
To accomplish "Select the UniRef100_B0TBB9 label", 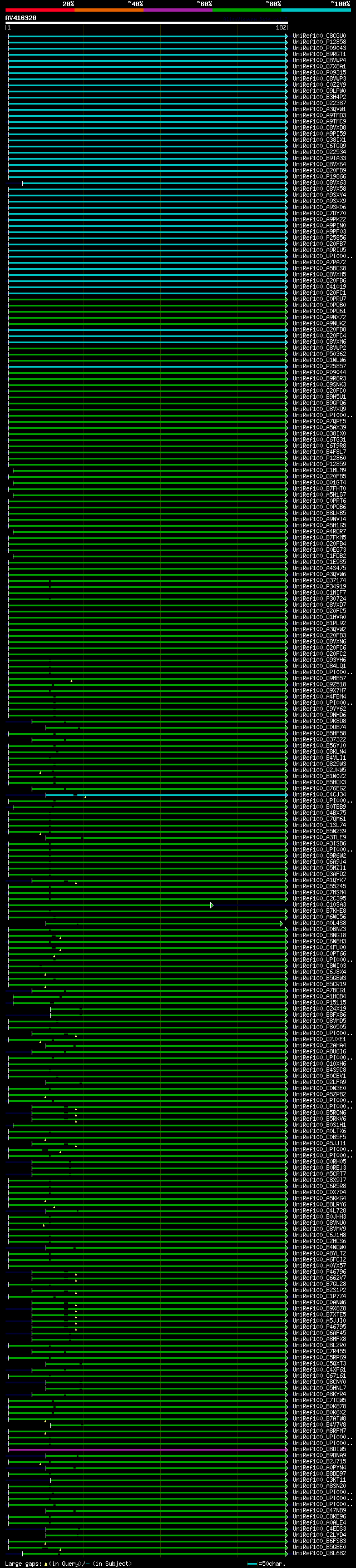I will tap(319, 807).
